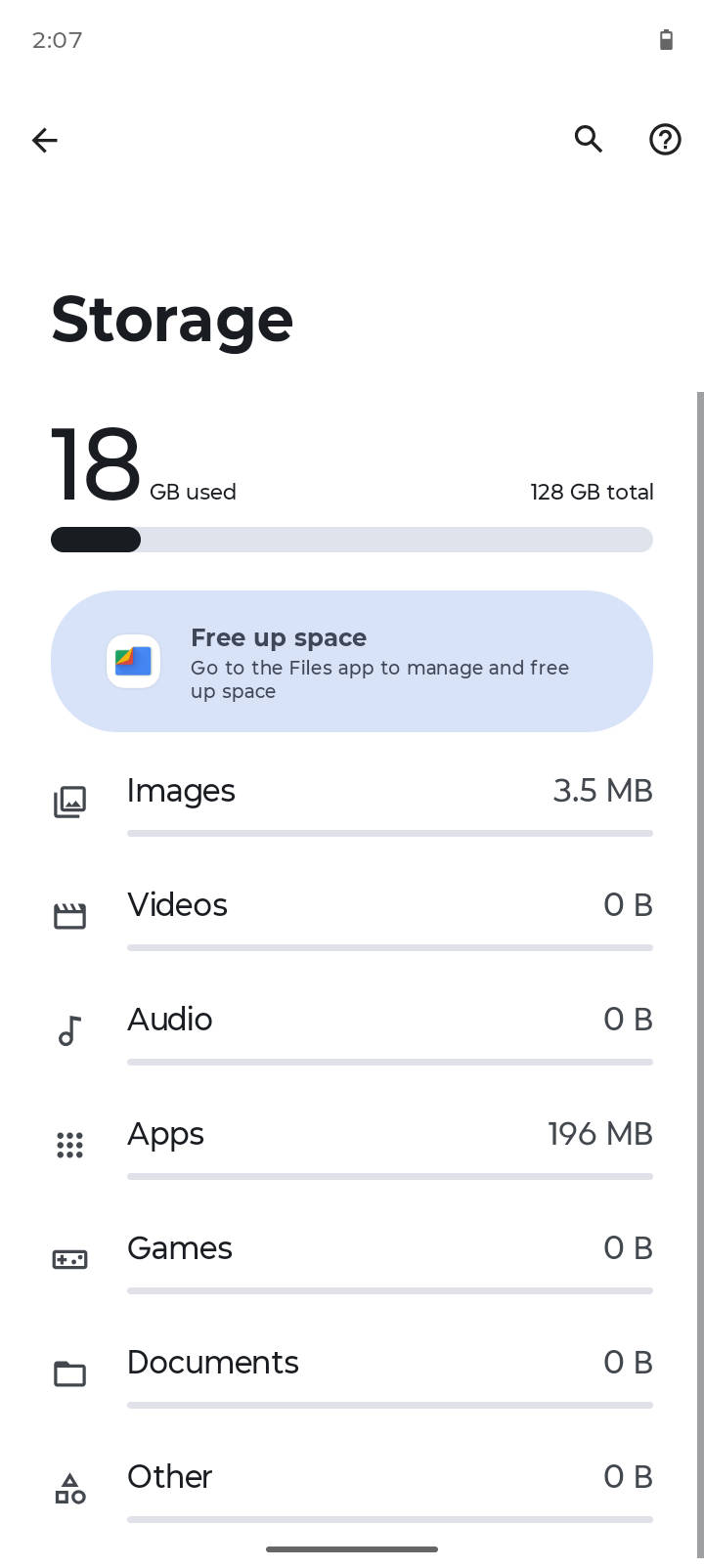Open the Free up space card
704x1568 pixels.
point(352,661)
